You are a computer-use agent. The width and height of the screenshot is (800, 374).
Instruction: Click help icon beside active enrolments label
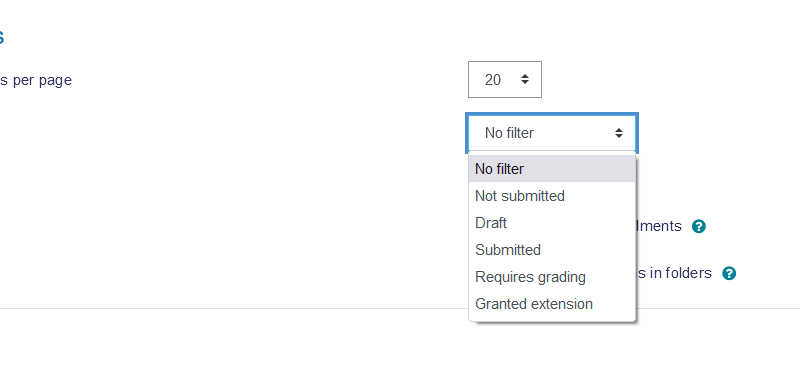point(698,227)
